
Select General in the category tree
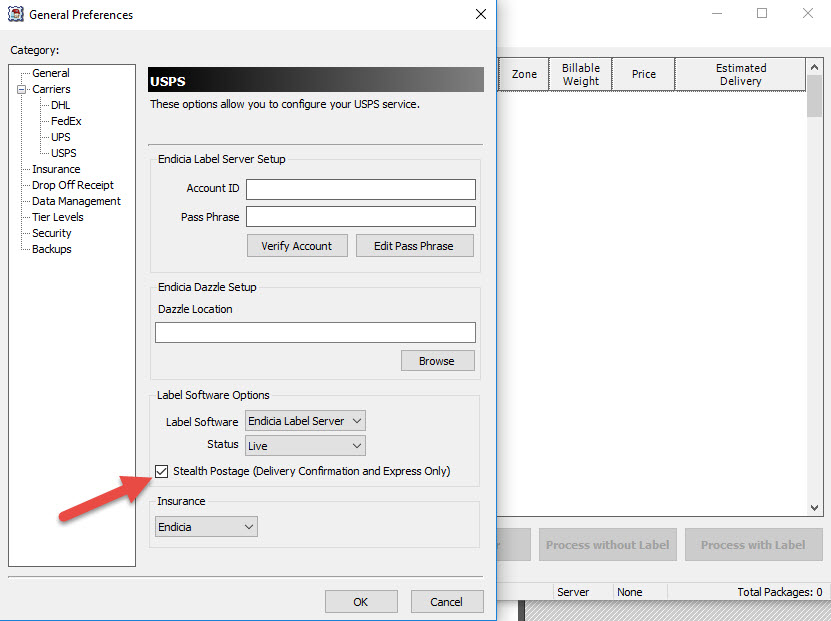point(51,73)
